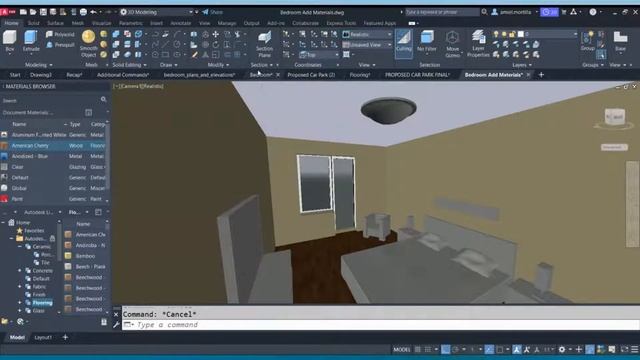Click the Name column header in document materials
This screenshot has width=640, height=360.
coord(19,124)
